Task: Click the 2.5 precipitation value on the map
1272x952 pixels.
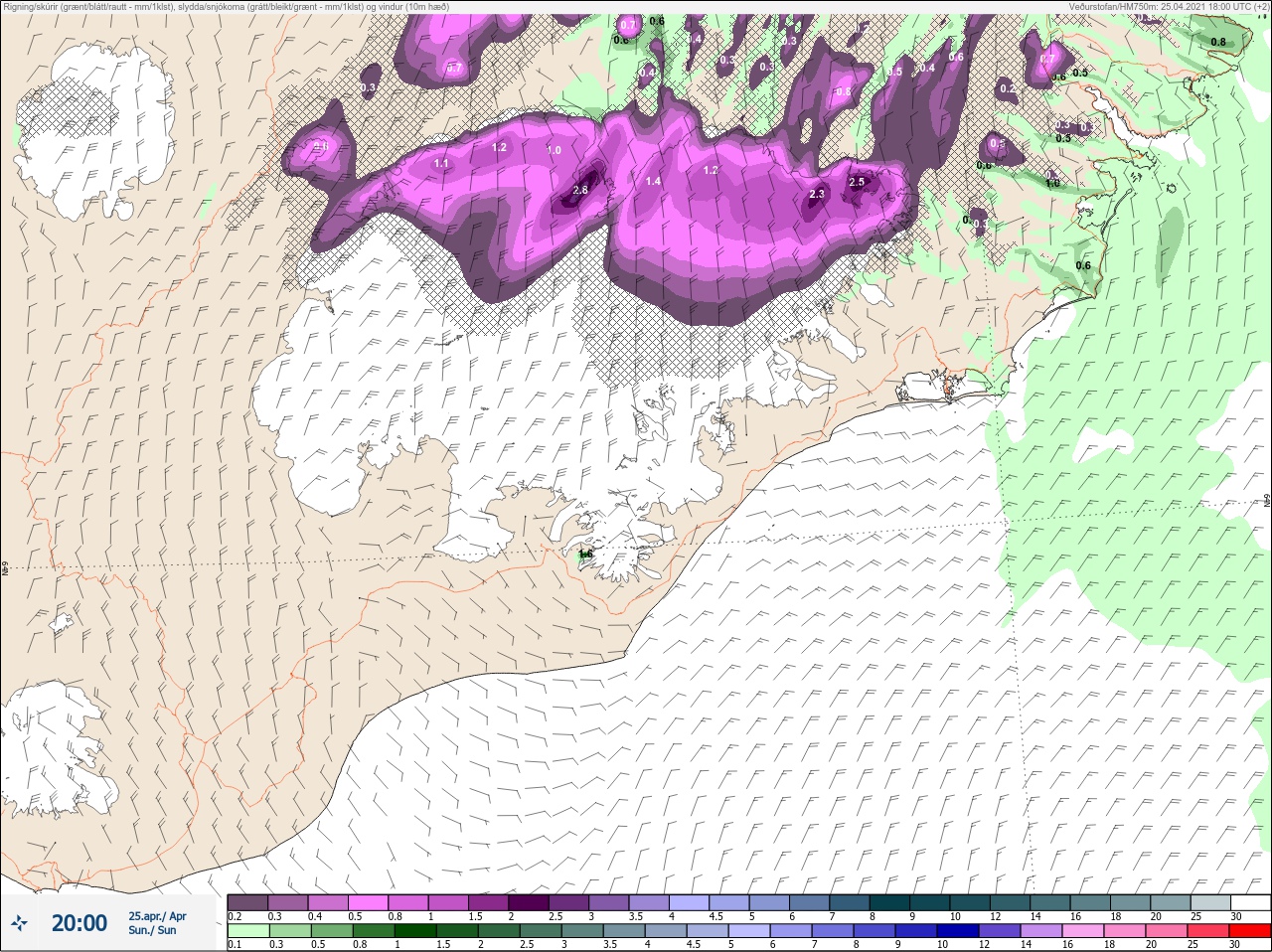Action: coord(857,182)
